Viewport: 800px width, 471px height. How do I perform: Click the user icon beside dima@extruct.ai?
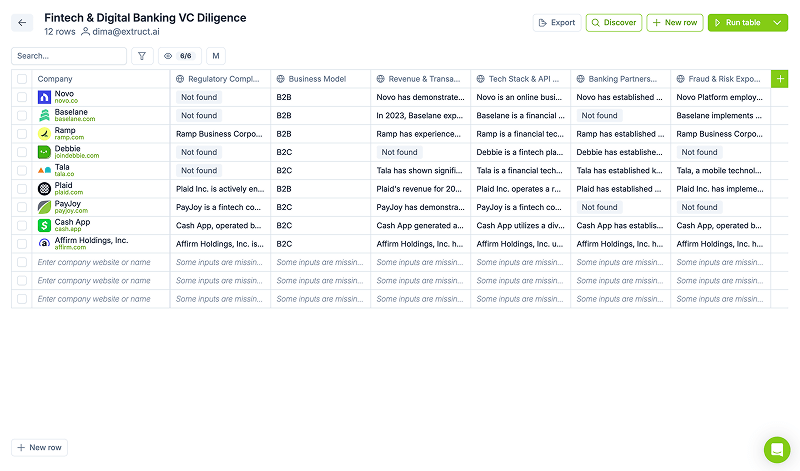pos(86,32)
